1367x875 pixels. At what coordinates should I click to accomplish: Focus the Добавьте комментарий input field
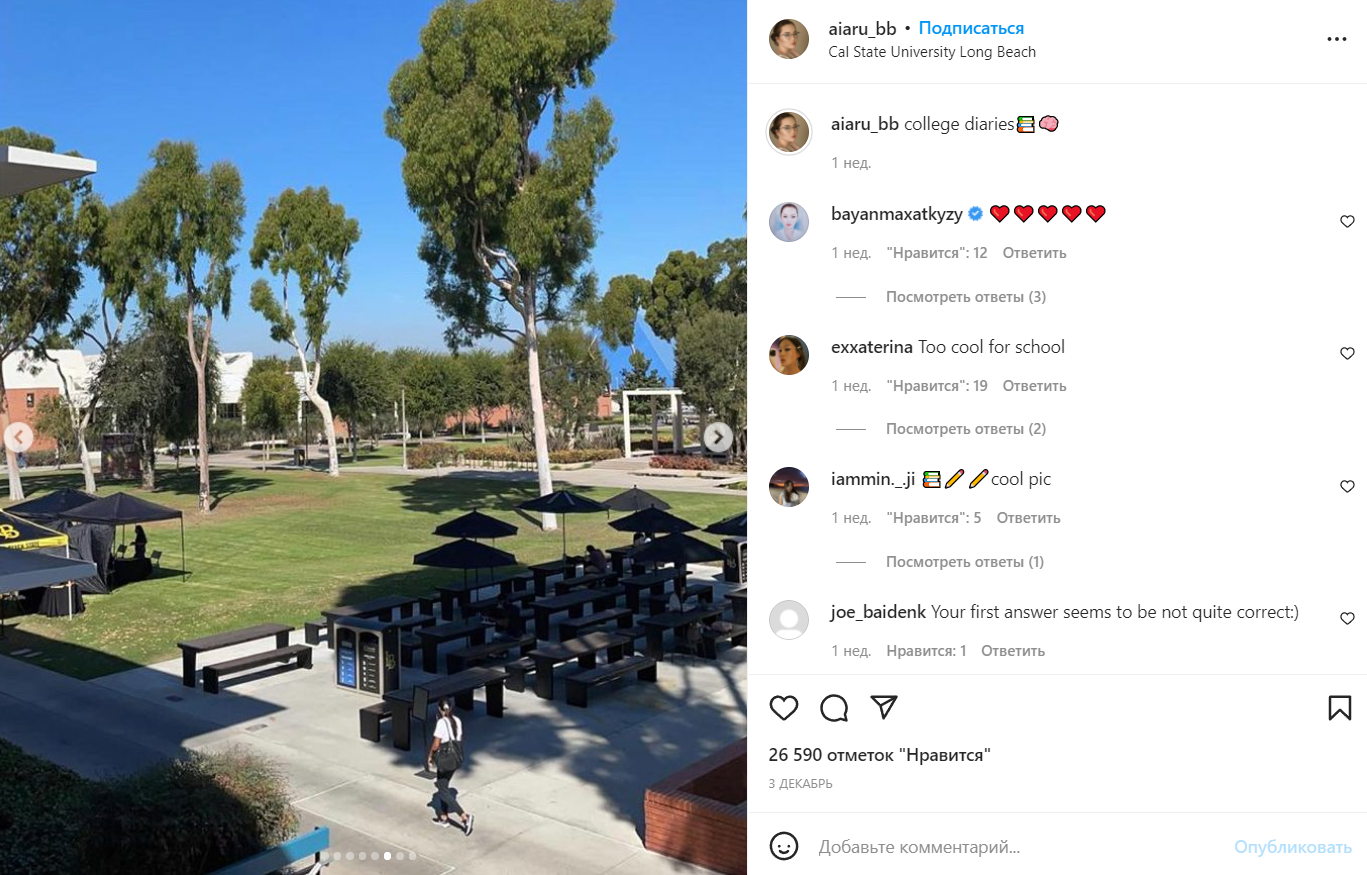click(x=1020, y=847)
